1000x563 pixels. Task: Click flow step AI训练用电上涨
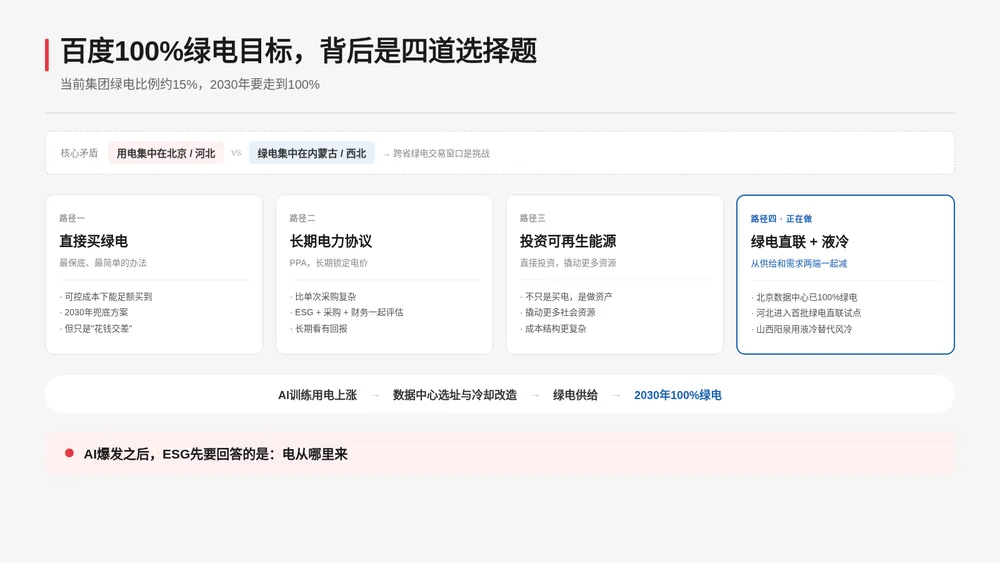pos(317,395)
